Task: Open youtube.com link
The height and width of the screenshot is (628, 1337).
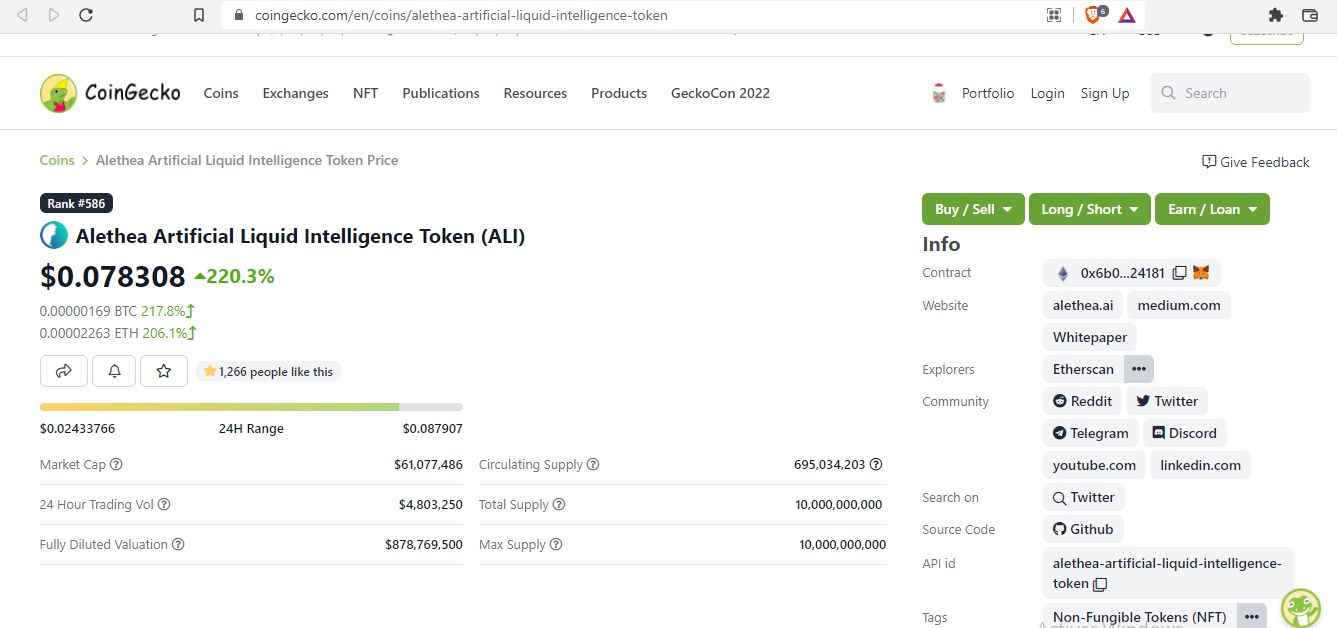Action: [x=1094, y=465]
